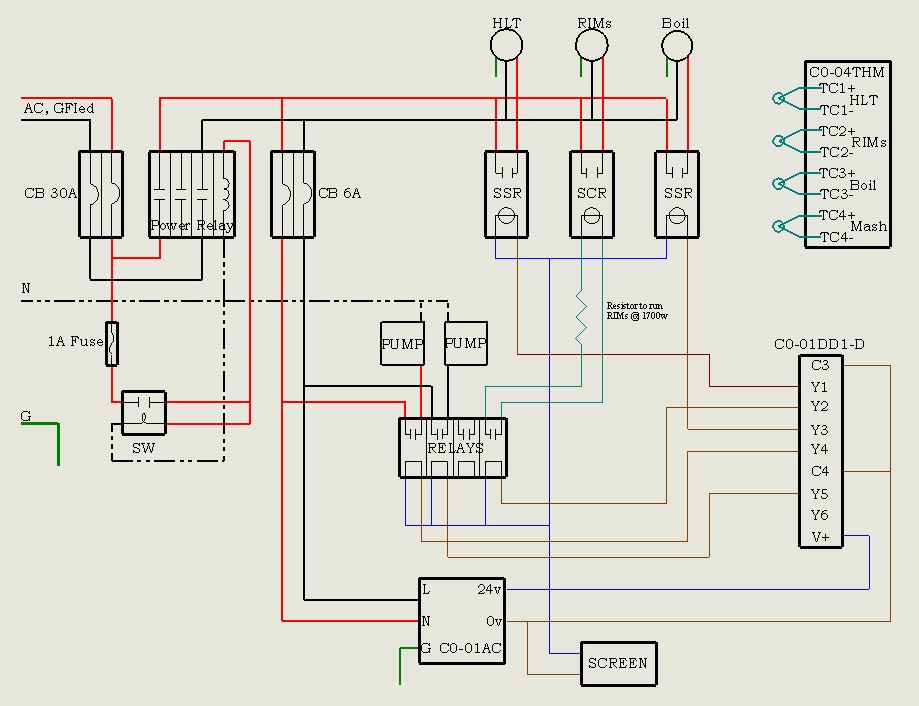The image size is (919, 706).
Task: Select the CB 6A circuit breaker symbol
Action: 293,194
